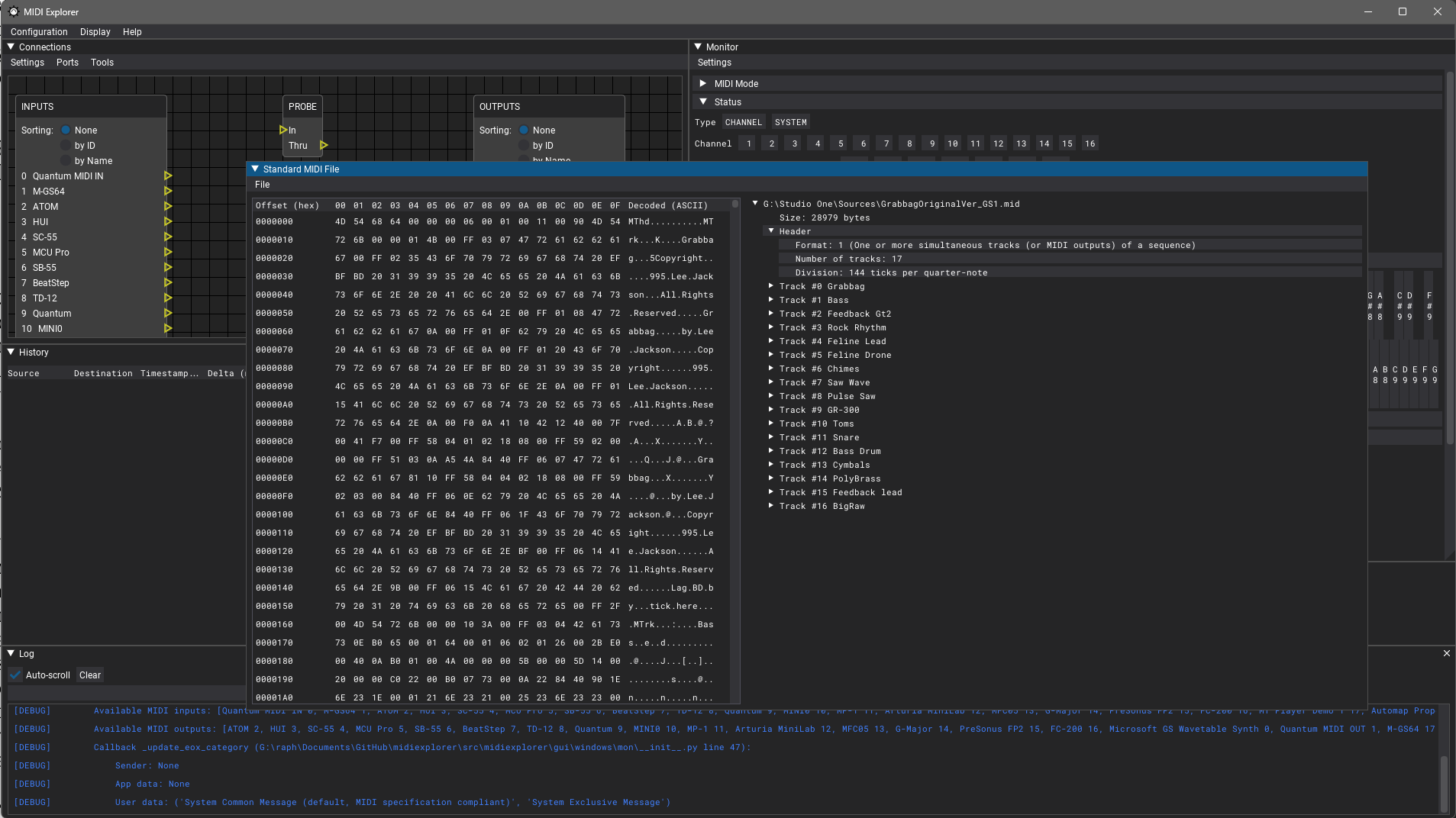Click the Probe Thru port icon
Image resolution: width=1456 pixels, height=818 pixels.
[x=324, y=144]
